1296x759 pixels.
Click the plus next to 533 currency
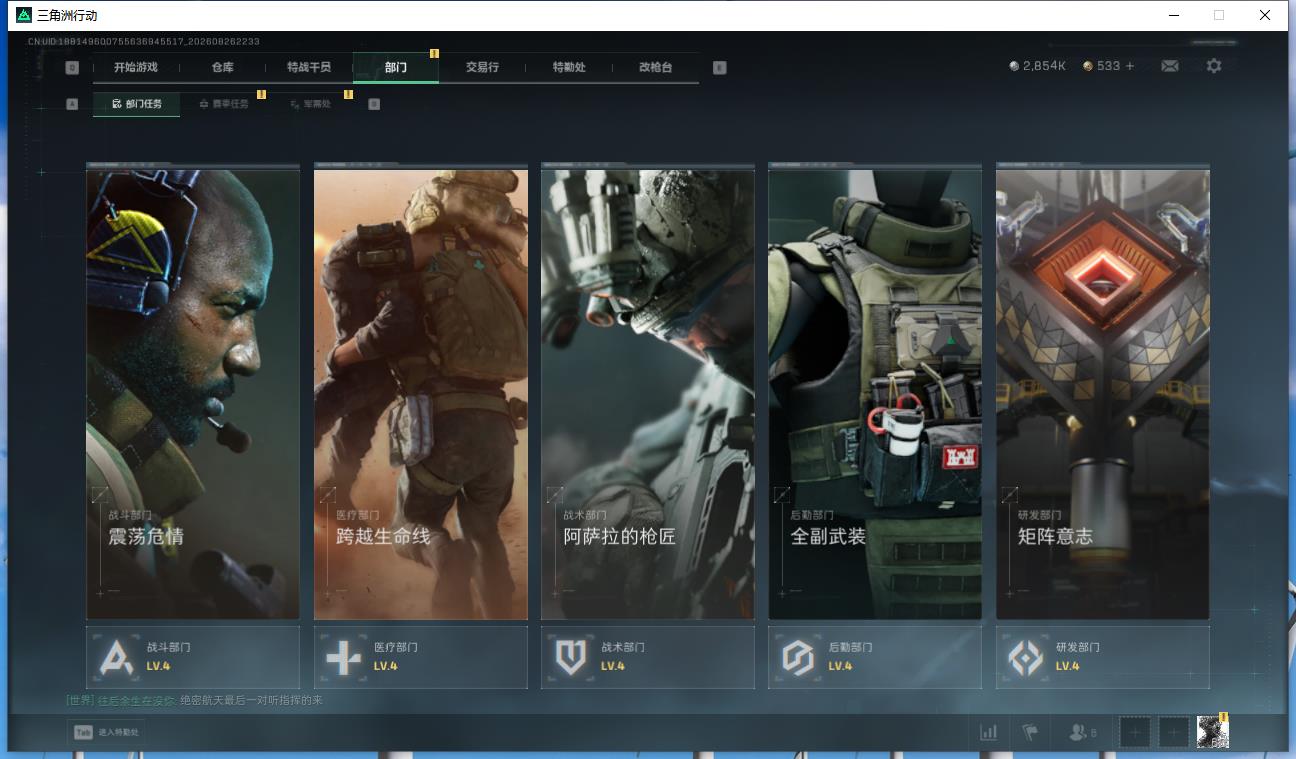tap(1130, 66)
